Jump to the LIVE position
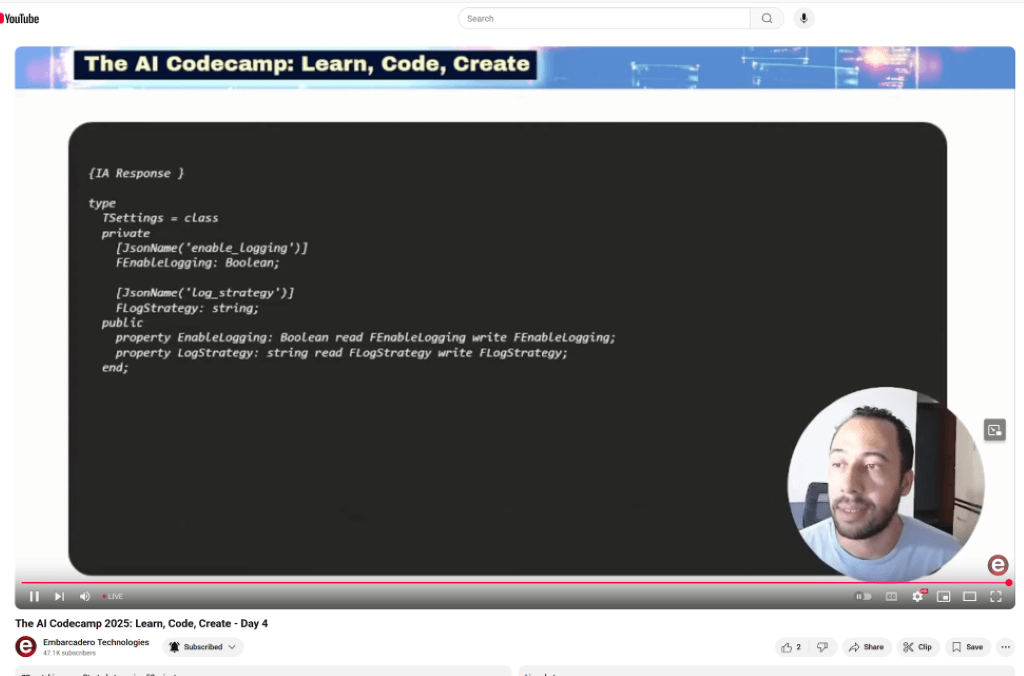The height and width of the screenshot is (676, 1024). click(x=112, y=596)
